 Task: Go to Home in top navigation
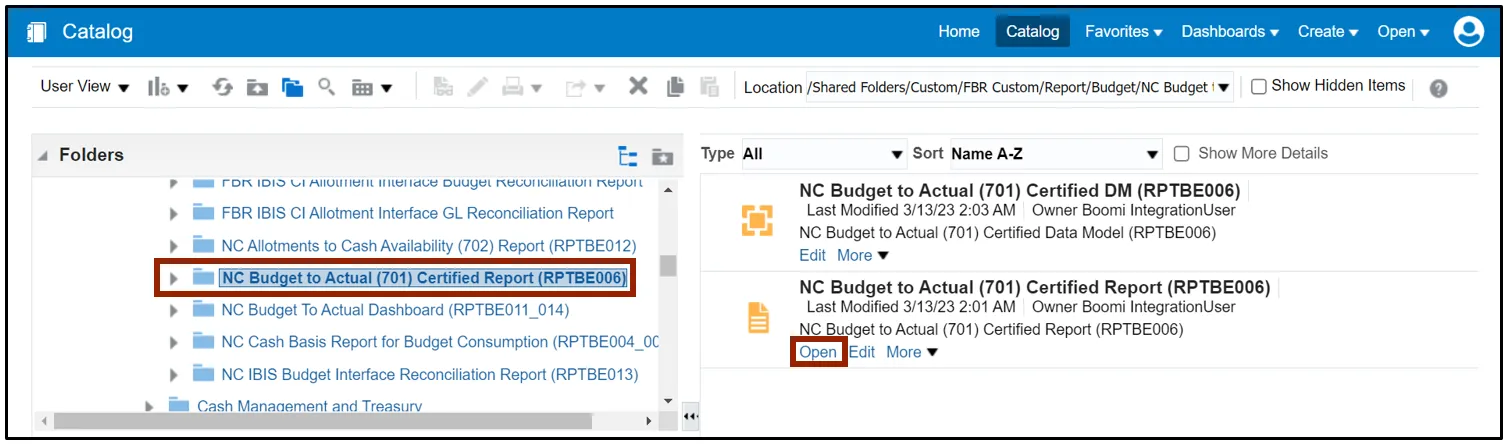click(x=958, y=32)
